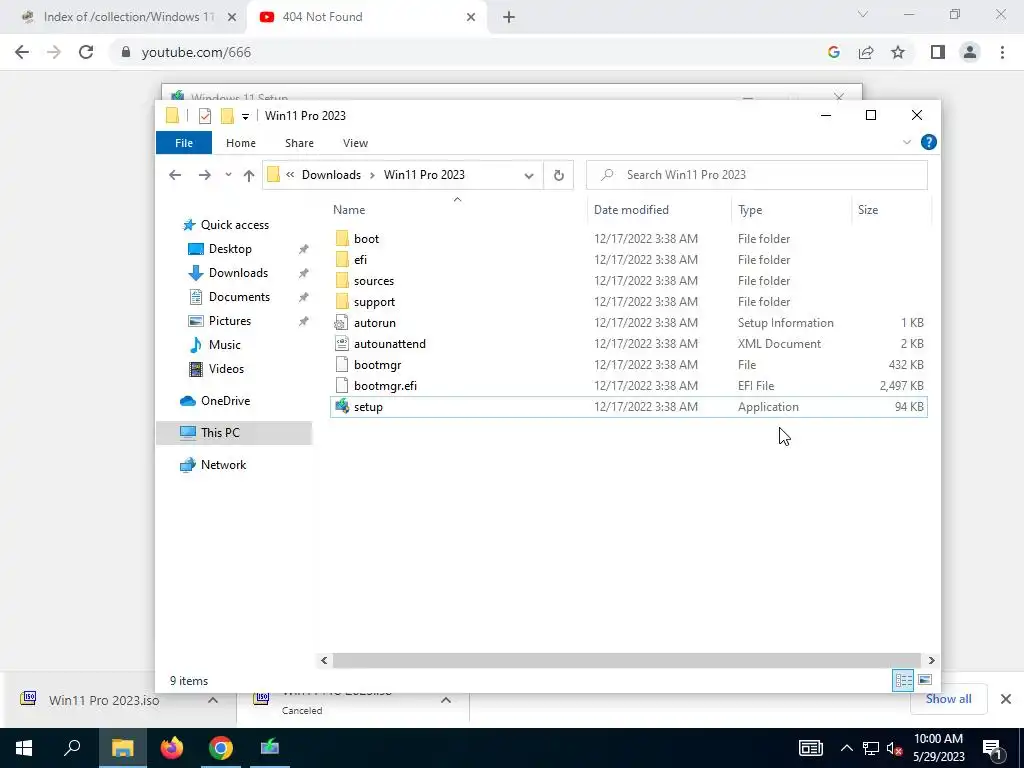Open OneDrive in navigation pane
Image resolution: width=1024 pixels, height=768 pixels.
point(225,401)
